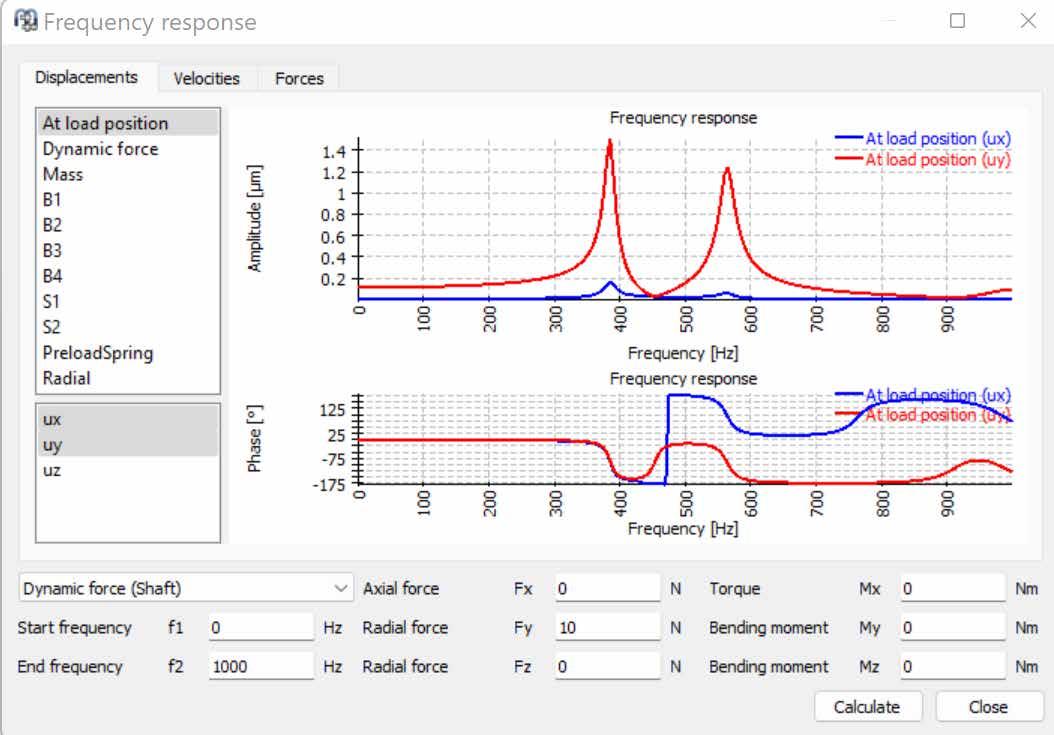Maximize the Frequency response window
Screen dimensions: 1054x735
pyautogui.click(x=957, y=21)
